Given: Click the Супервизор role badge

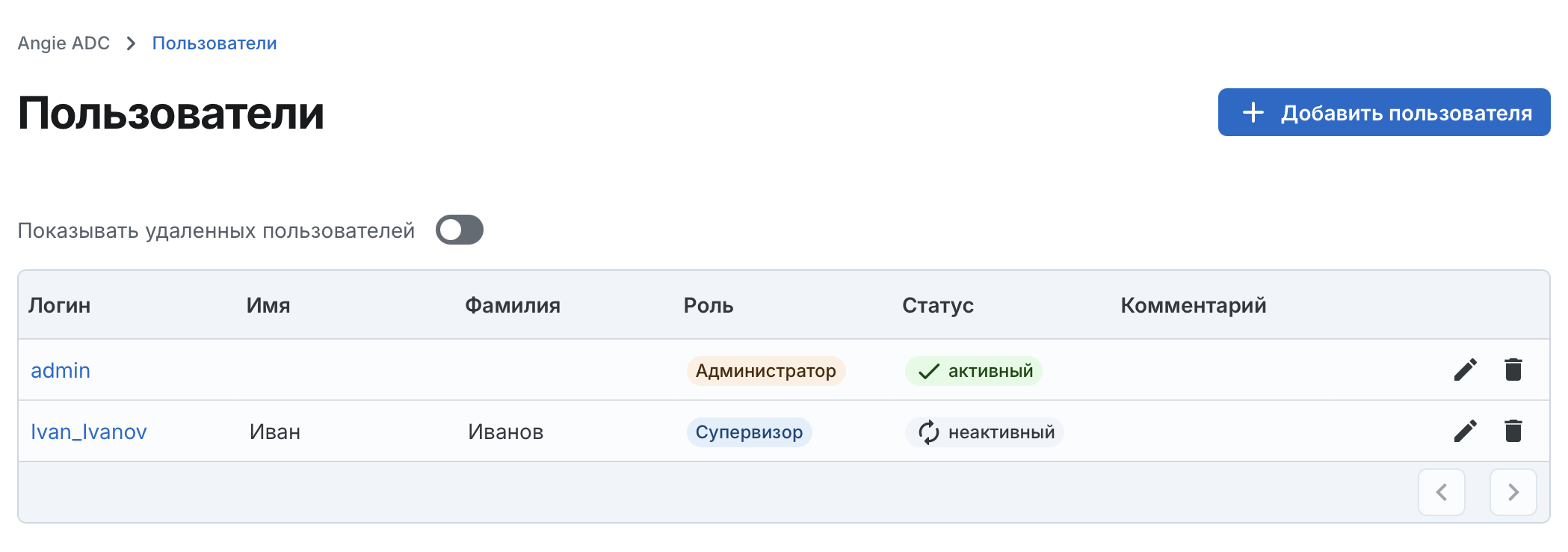Looking at the screenshot, I should click(750, 432).
